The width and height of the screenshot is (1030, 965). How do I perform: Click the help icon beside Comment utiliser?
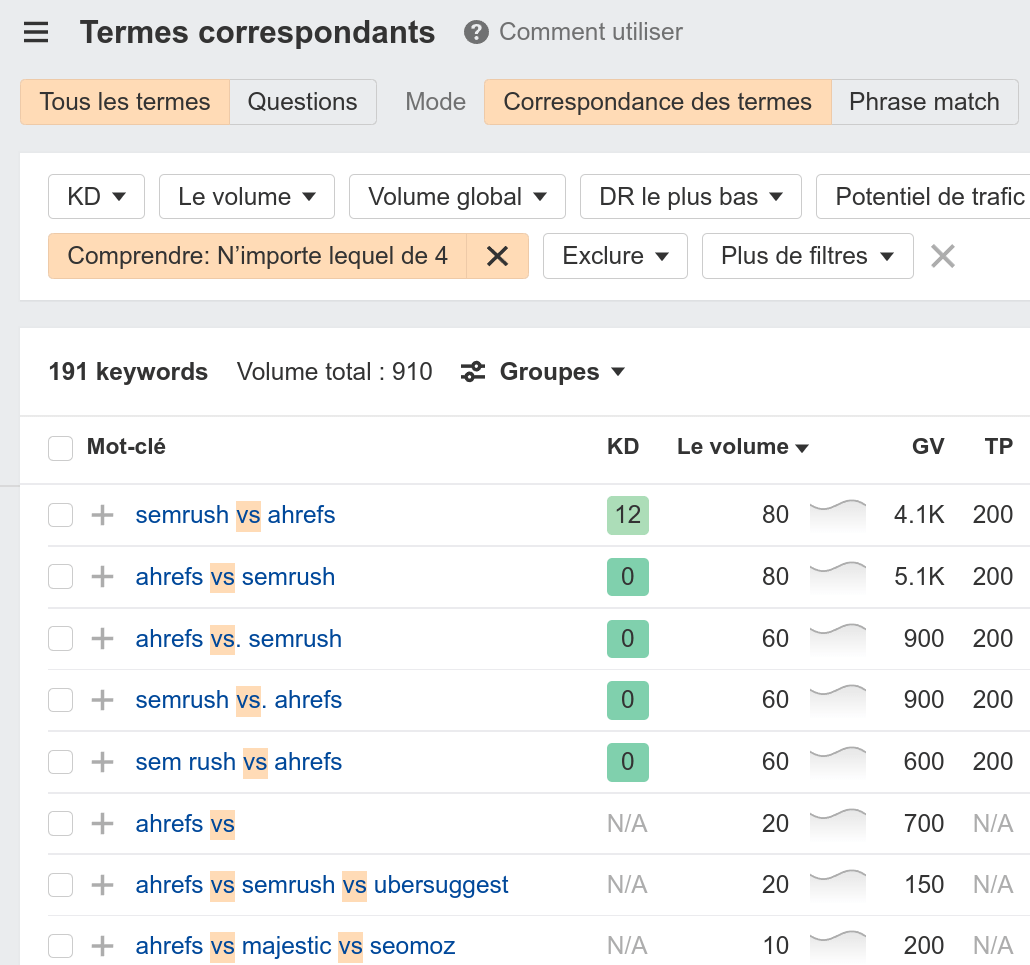click(x=475, y=32)
